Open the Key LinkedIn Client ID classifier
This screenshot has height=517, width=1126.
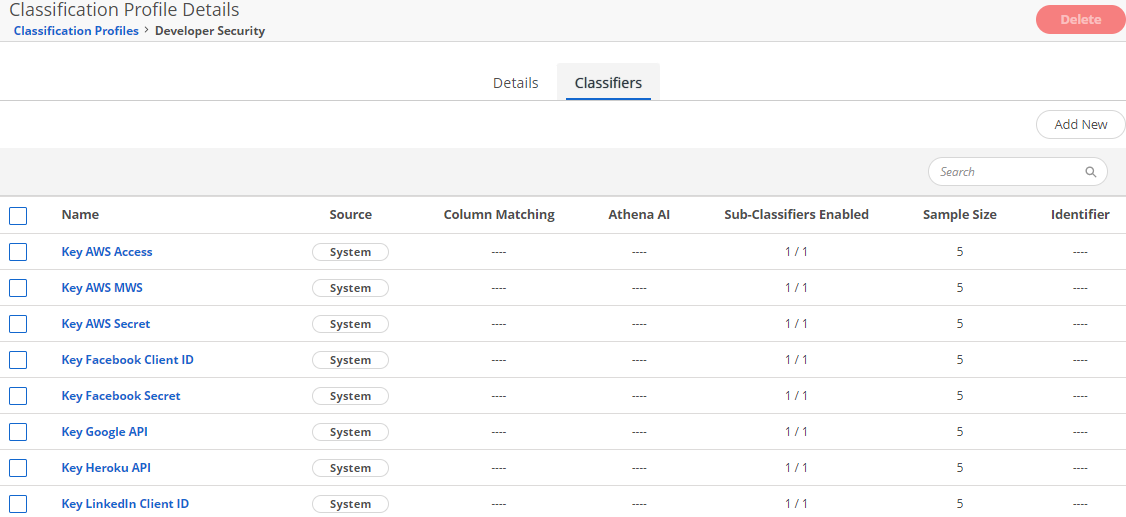[x=126, y=503]
